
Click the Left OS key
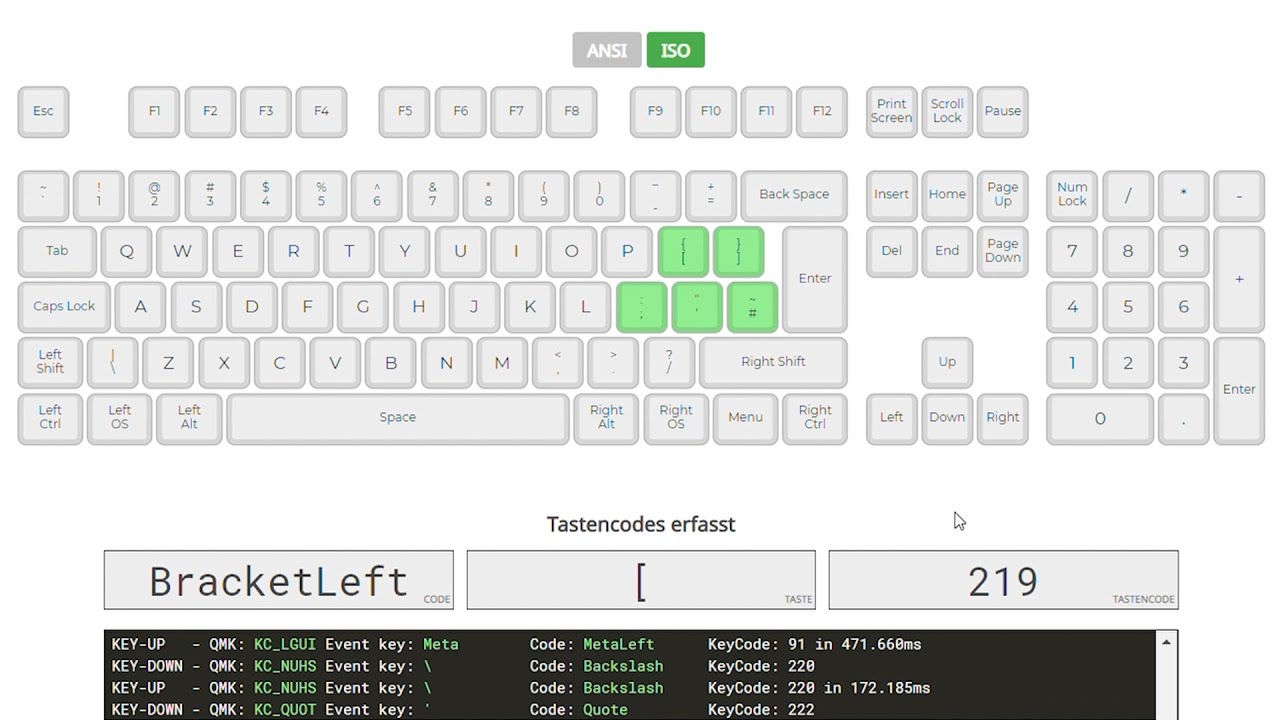[119, 418]
